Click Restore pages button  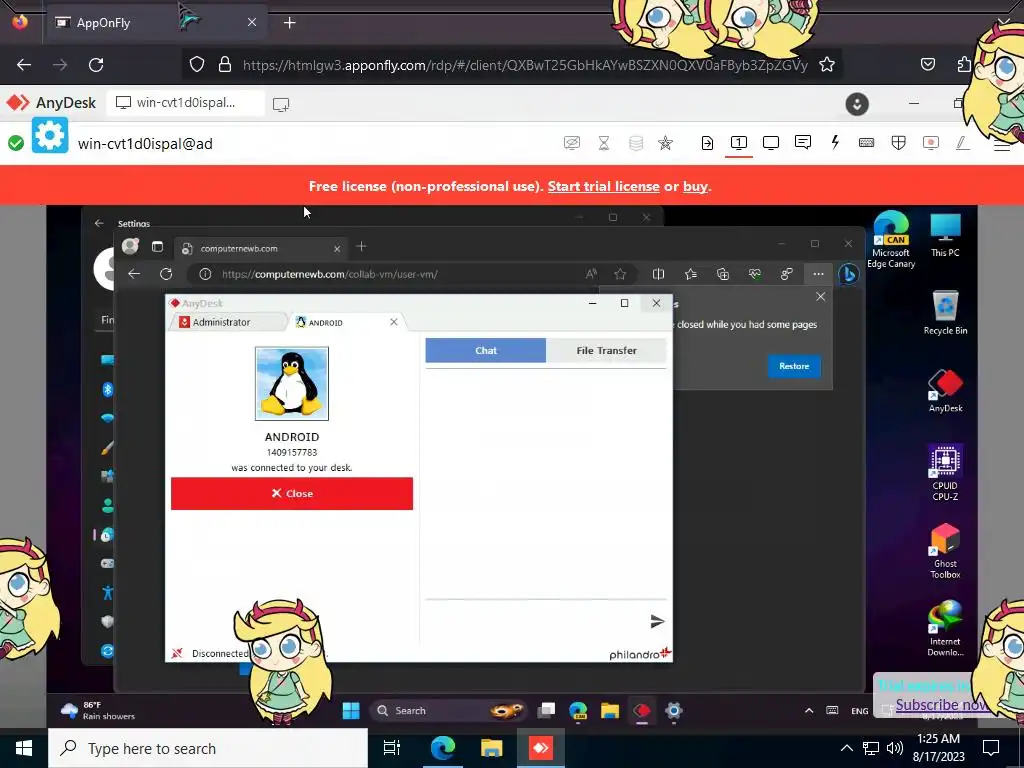click(794, 366)
